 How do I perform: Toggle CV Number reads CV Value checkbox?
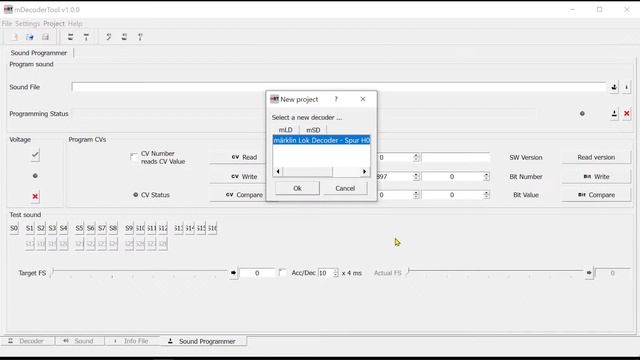[134, 157]
